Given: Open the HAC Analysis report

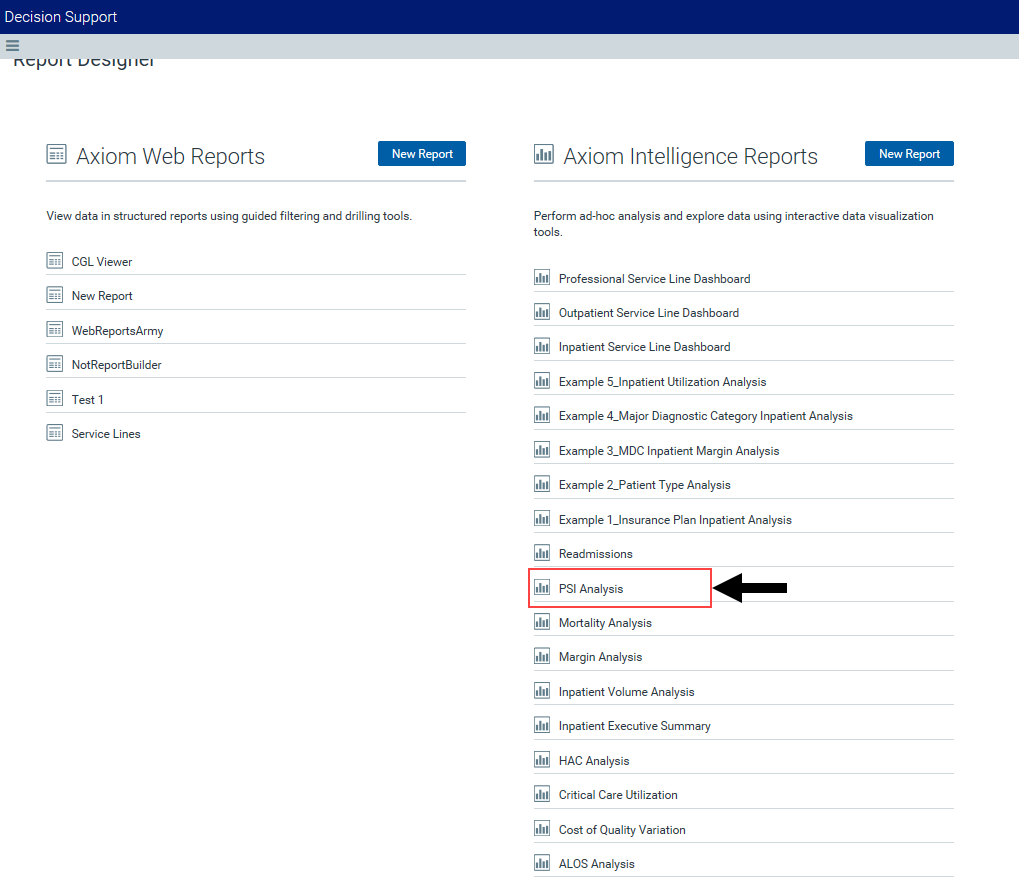Looking at the screenshot, I should tap(594, 761).
